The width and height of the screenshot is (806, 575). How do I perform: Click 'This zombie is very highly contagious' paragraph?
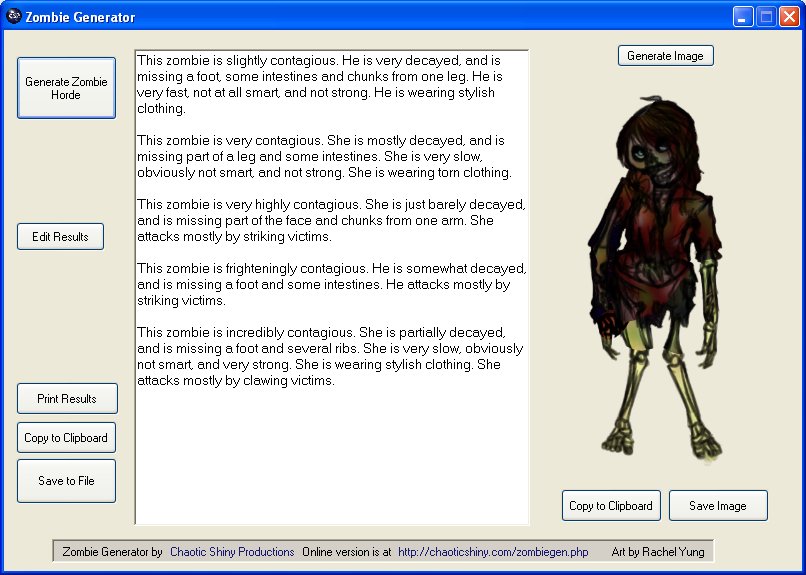[x=332, y=220]
